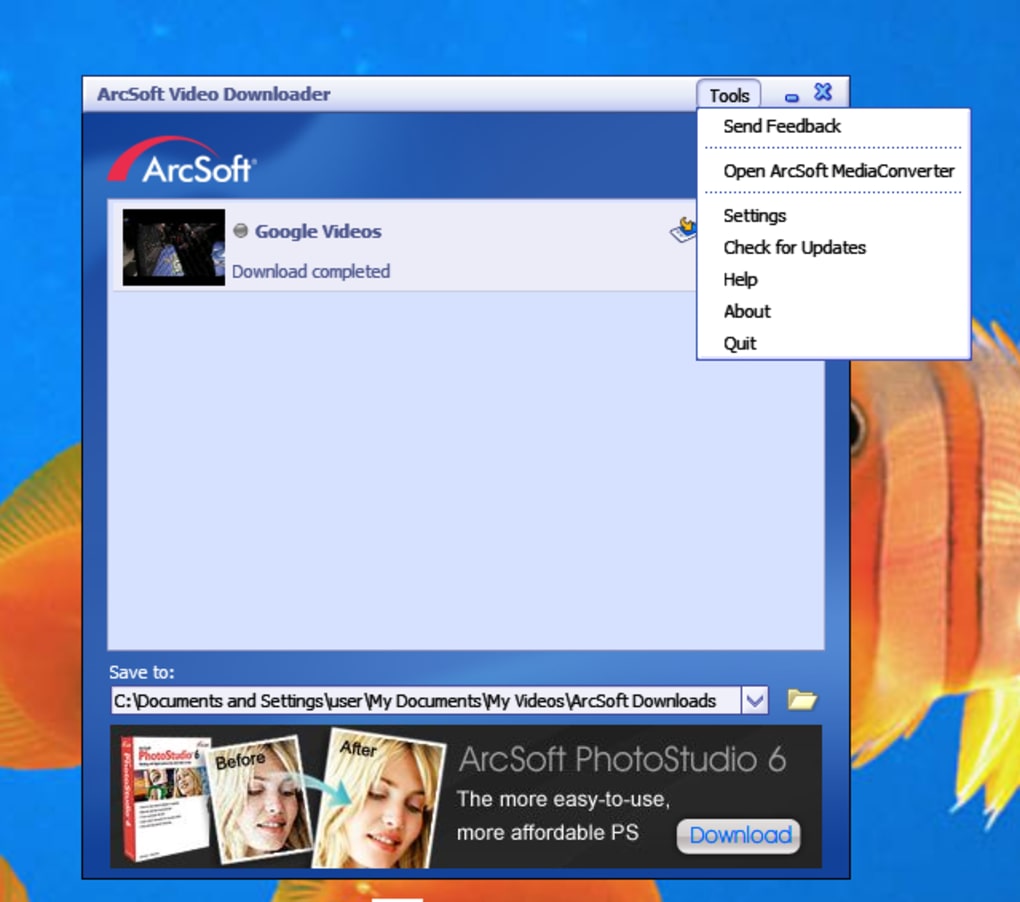Click the Save to: label
Image resolution: width=1020 pixels, height=902 pixels.
[x=142, y=672]
